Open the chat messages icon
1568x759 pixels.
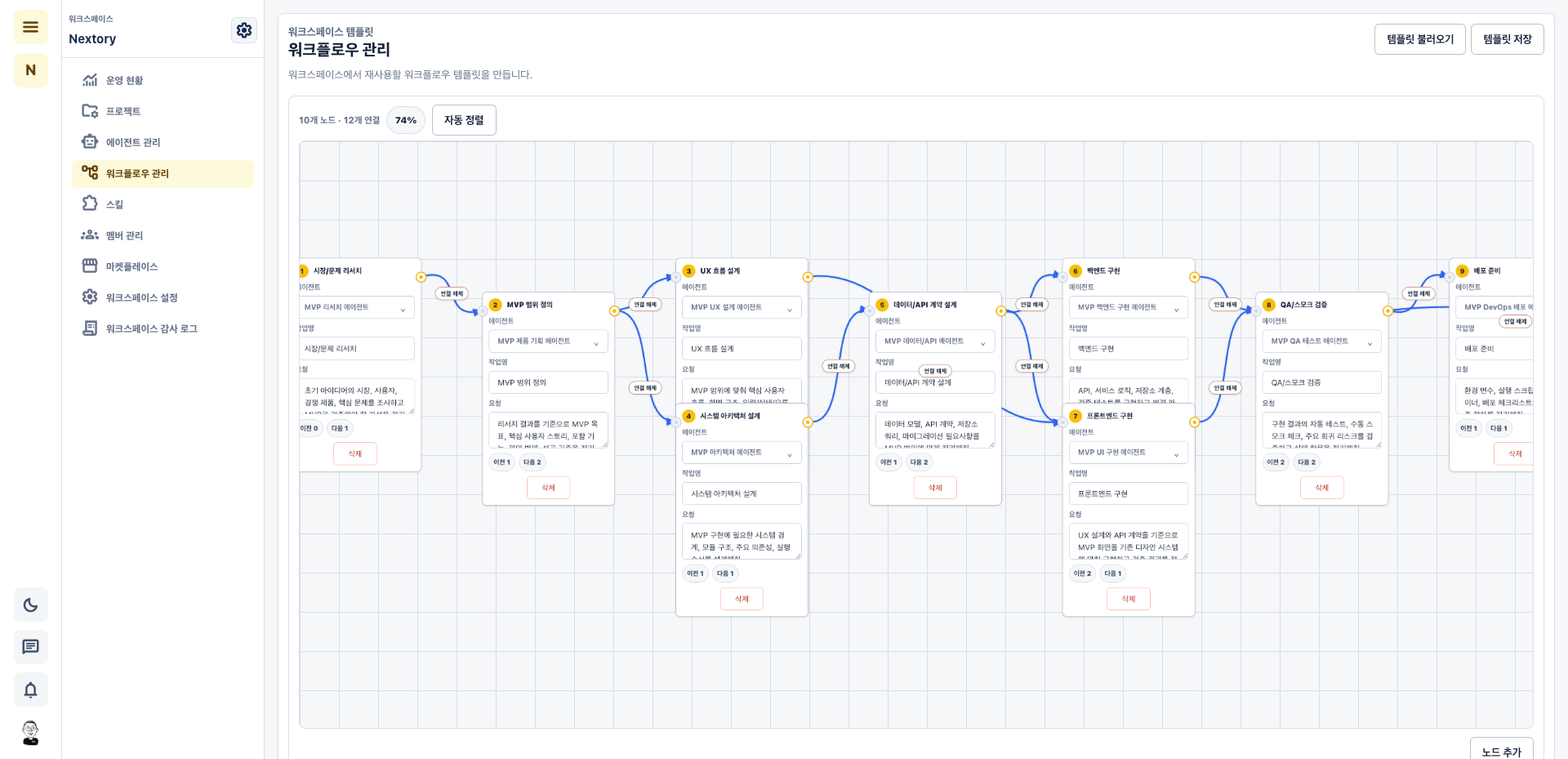click(30, 647)
